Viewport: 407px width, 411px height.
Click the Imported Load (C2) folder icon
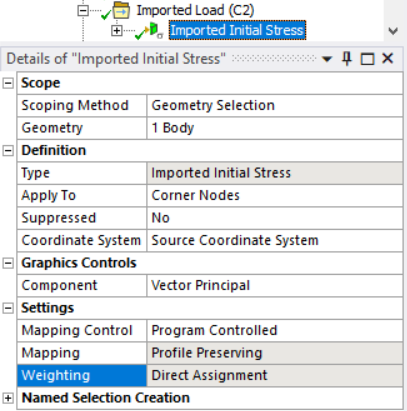(x=121, y=10)
